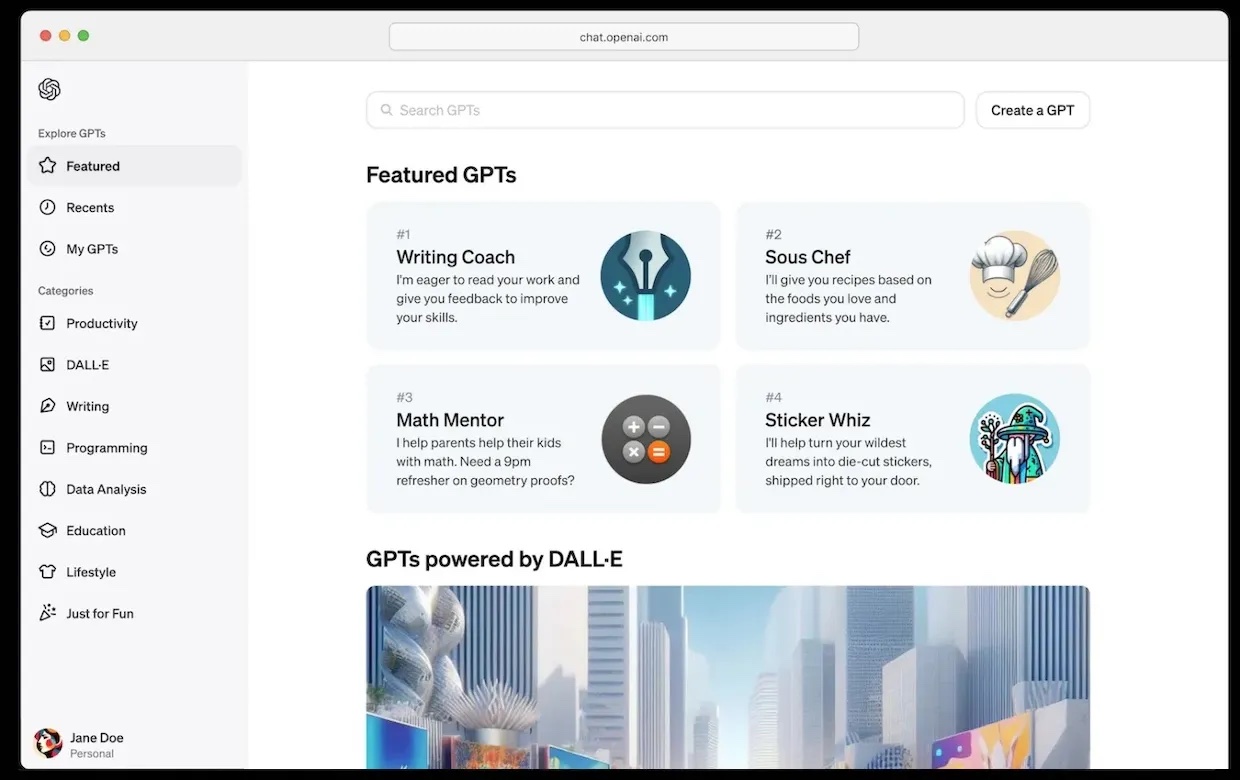This screenshot has width=1240, height=780.
Task: Click the pen icon beside Writing
Action: click(47, 406)
